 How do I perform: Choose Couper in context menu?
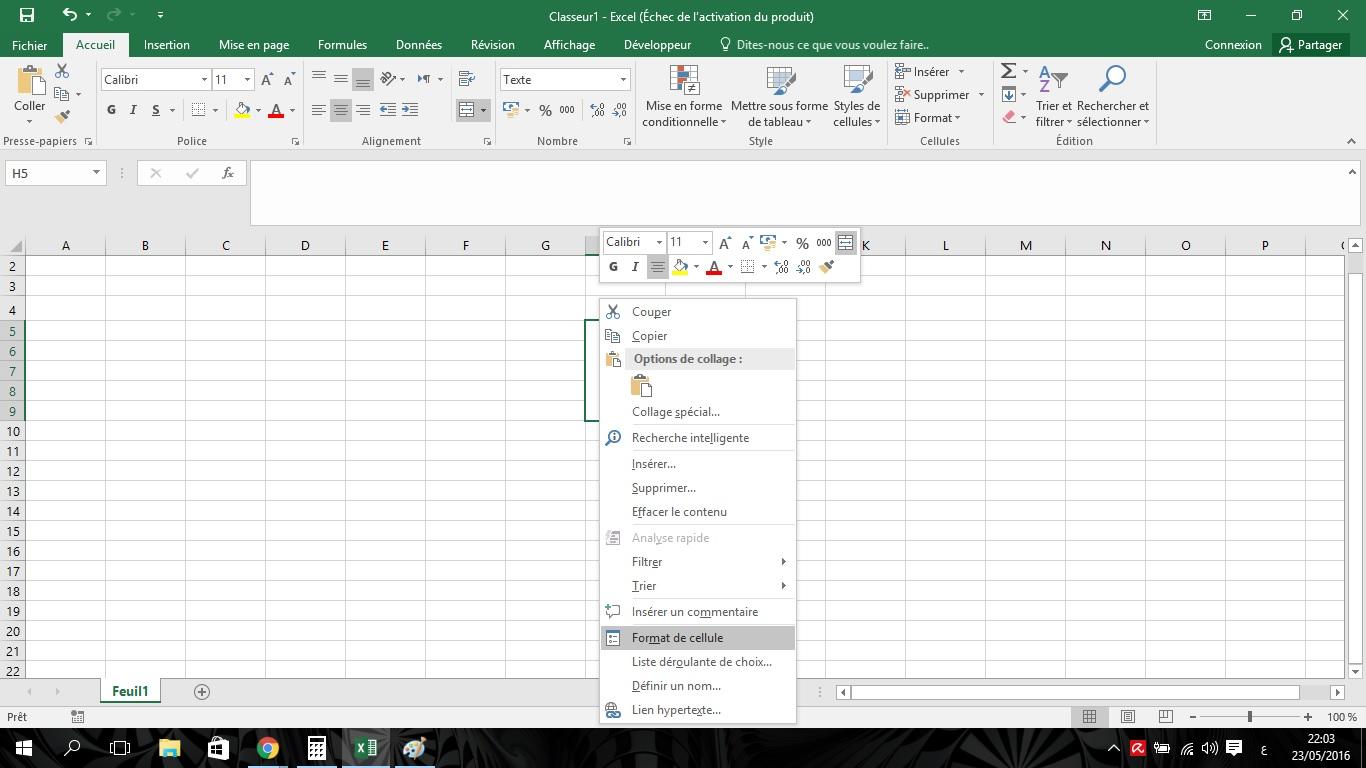(x=698, y=312)
